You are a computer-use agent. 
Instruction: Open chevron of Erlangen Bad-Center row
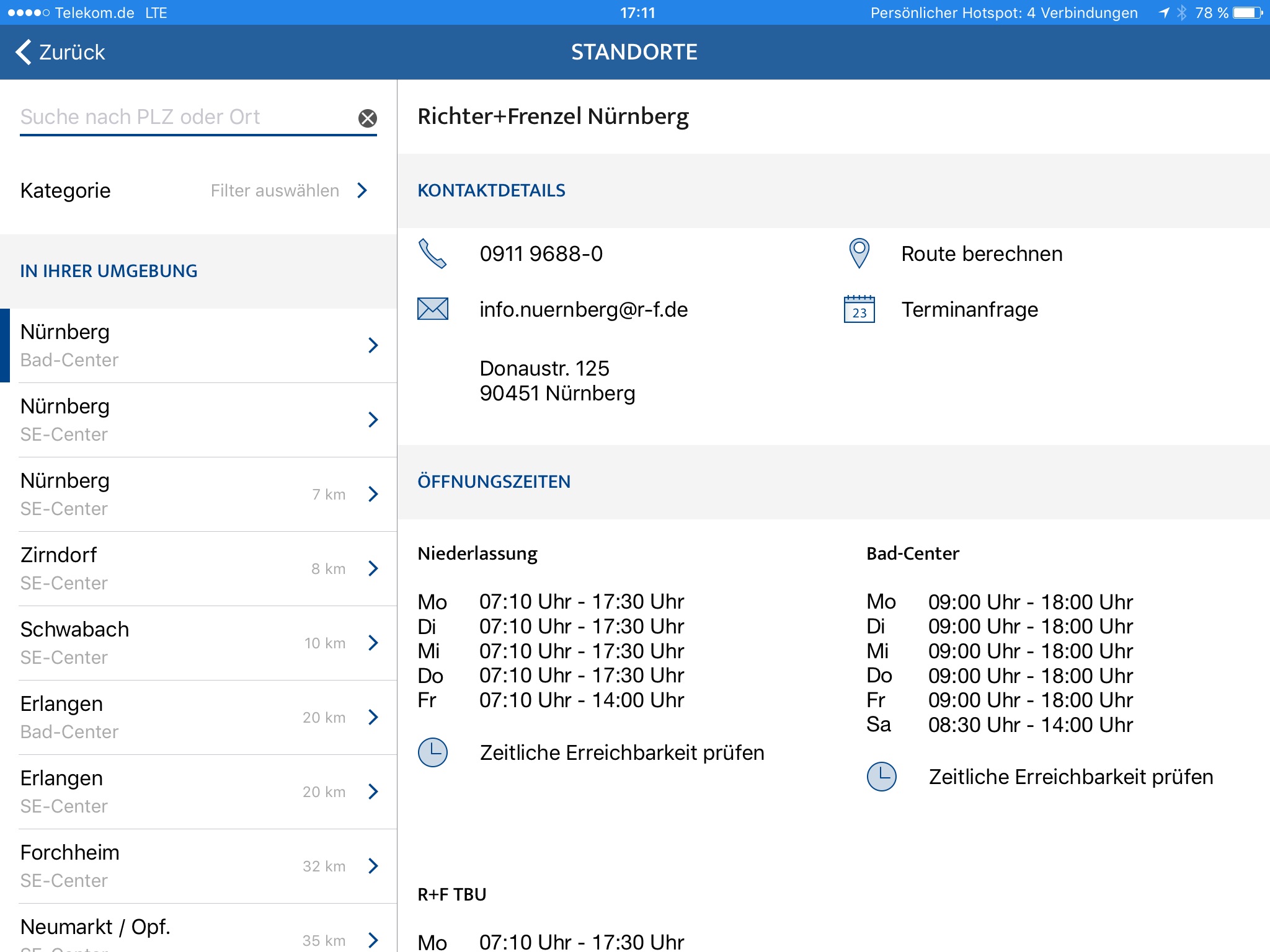point(373,717)
